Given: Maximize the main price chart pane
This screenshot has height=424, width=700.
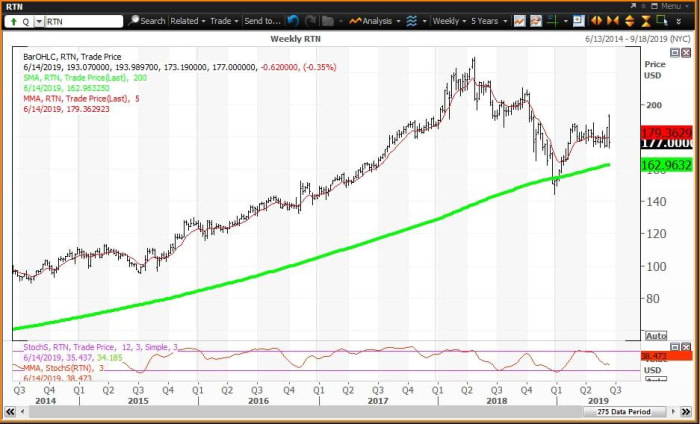Looking at the screenshot, I should click(675, 53).
